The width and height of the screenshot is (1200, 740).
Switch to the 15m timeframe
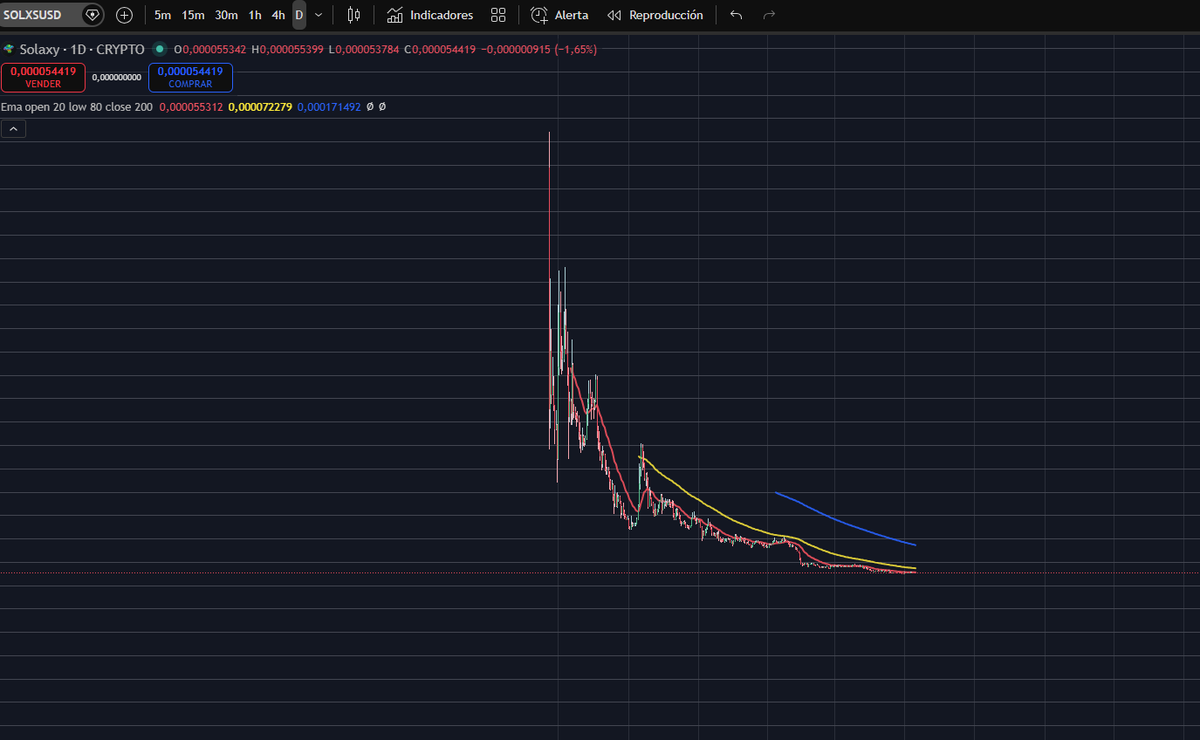coord(193,15)
